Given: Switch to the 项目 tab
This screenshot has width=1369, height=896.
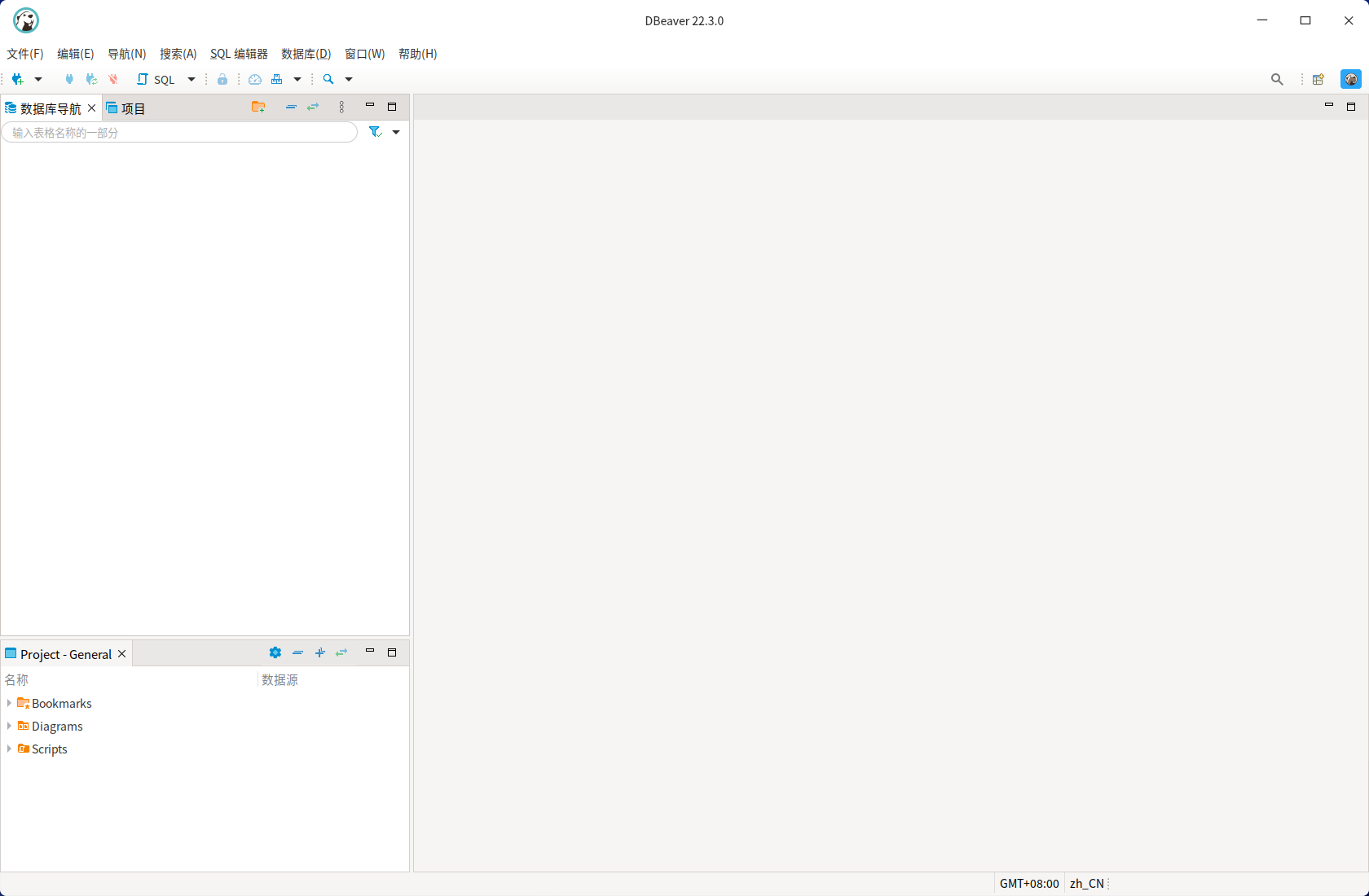Looking at the screenshot, I should [x=126, y=108].
